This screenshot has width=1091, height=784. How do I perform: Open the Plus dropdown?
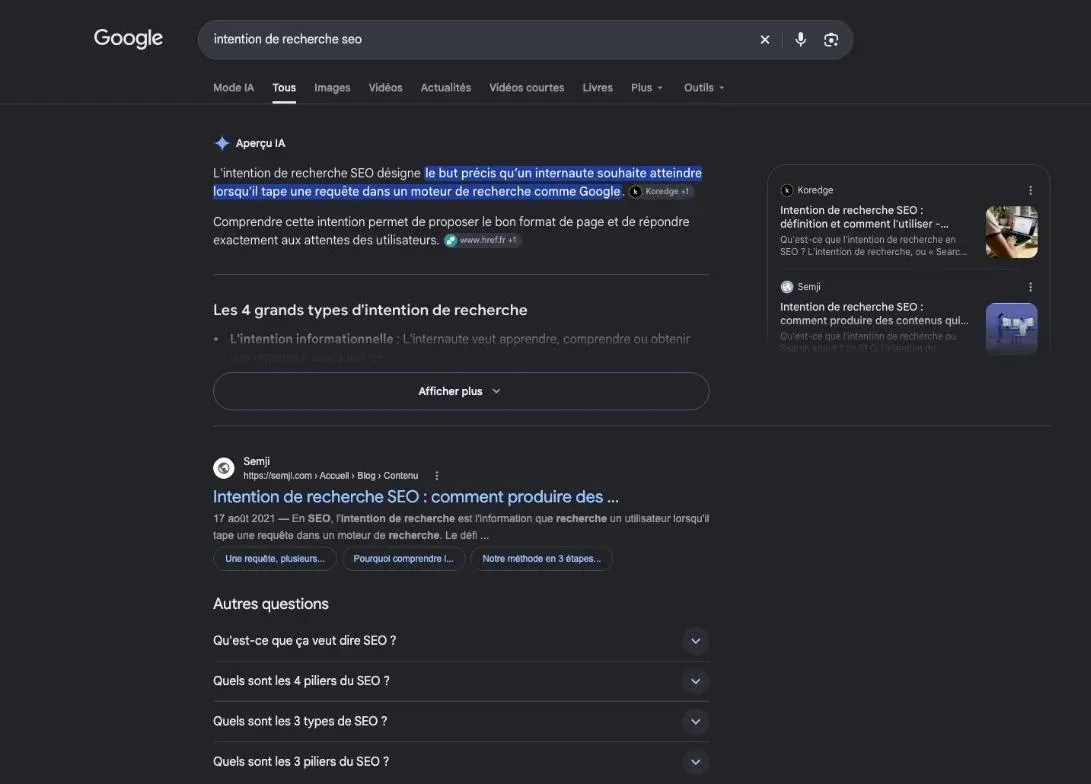647,88
